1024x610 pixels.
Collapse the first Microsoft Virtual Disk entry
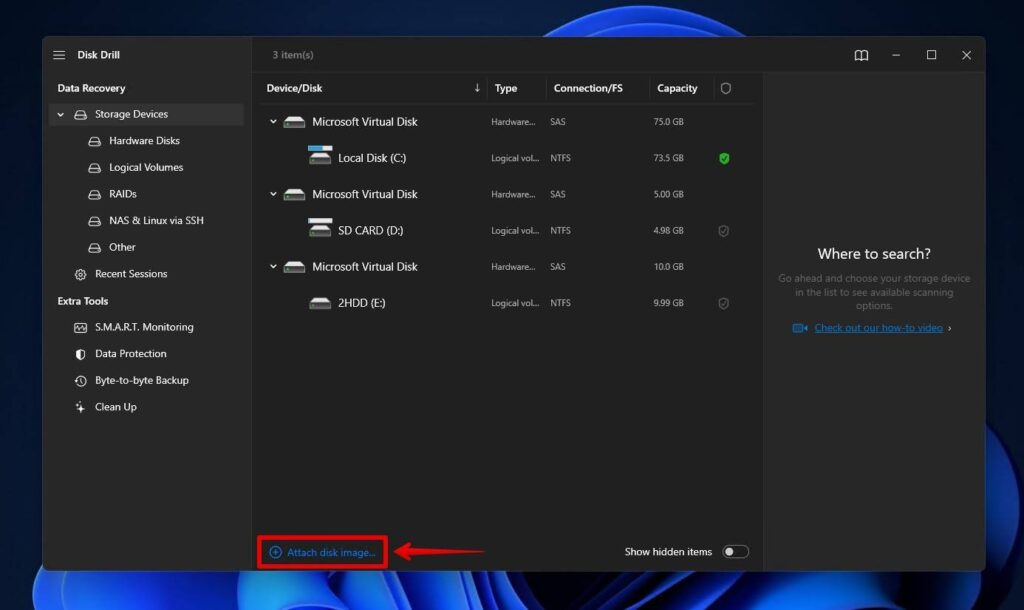point(272,121)
